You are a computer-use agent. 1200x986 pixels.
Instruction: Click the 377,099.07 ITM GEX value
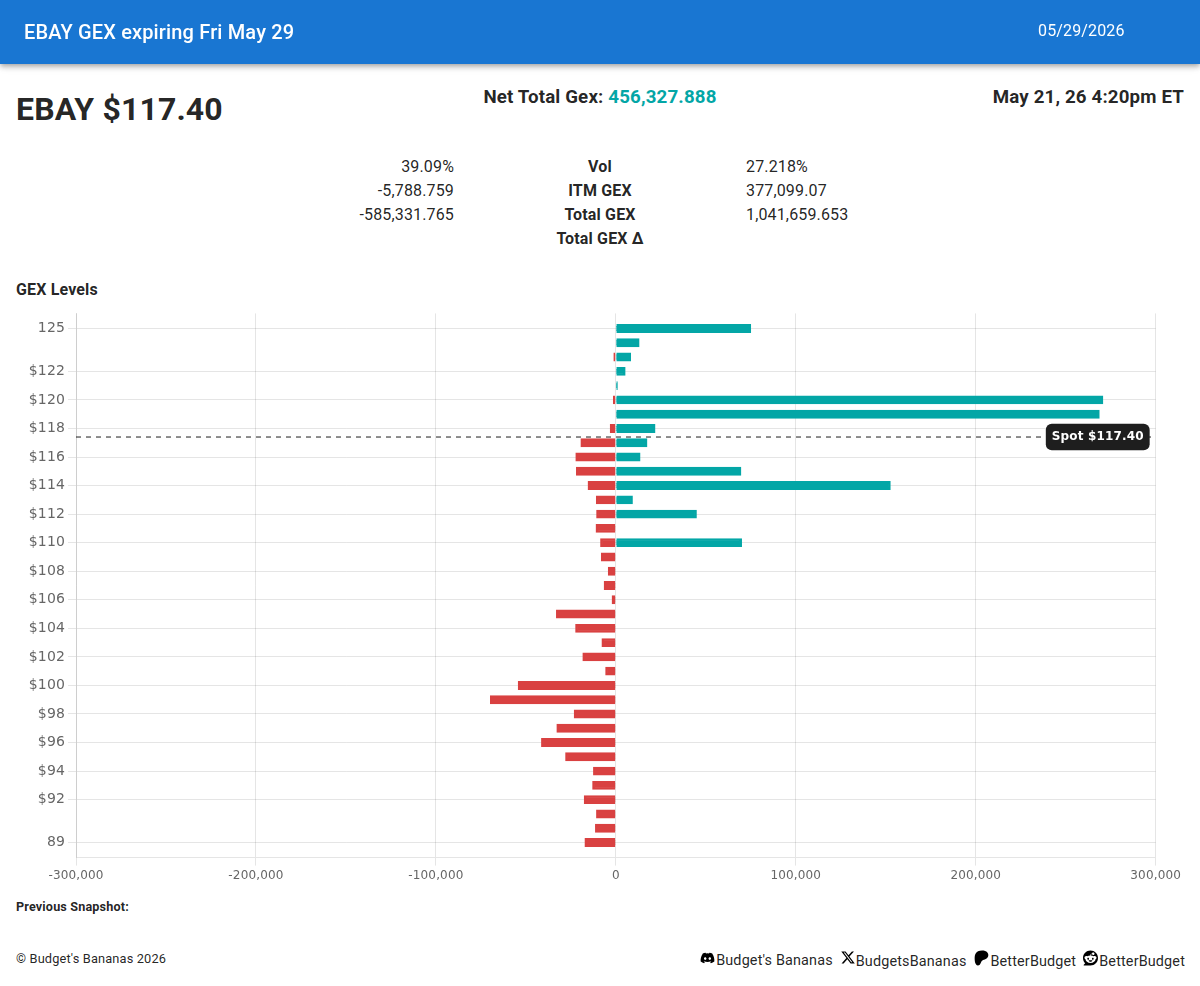786,190
